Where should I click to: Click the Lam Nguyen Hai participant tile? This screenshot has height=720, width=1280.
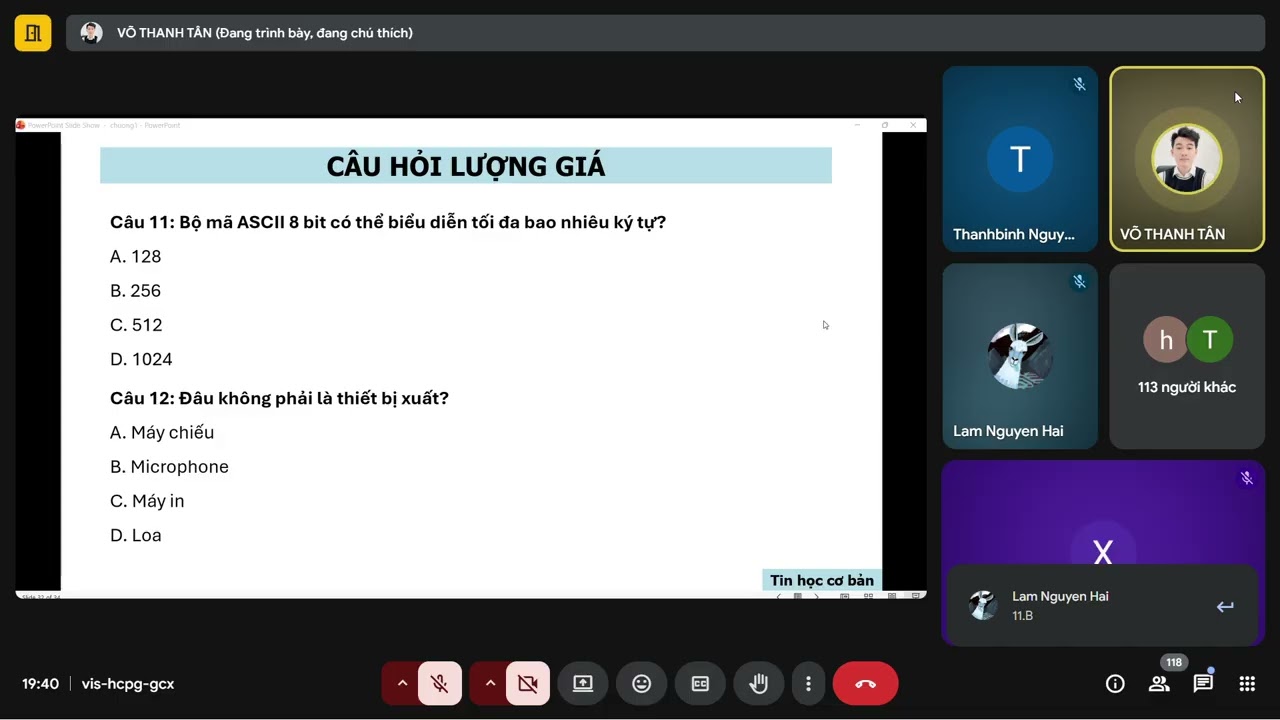[x=1020, y=356]
